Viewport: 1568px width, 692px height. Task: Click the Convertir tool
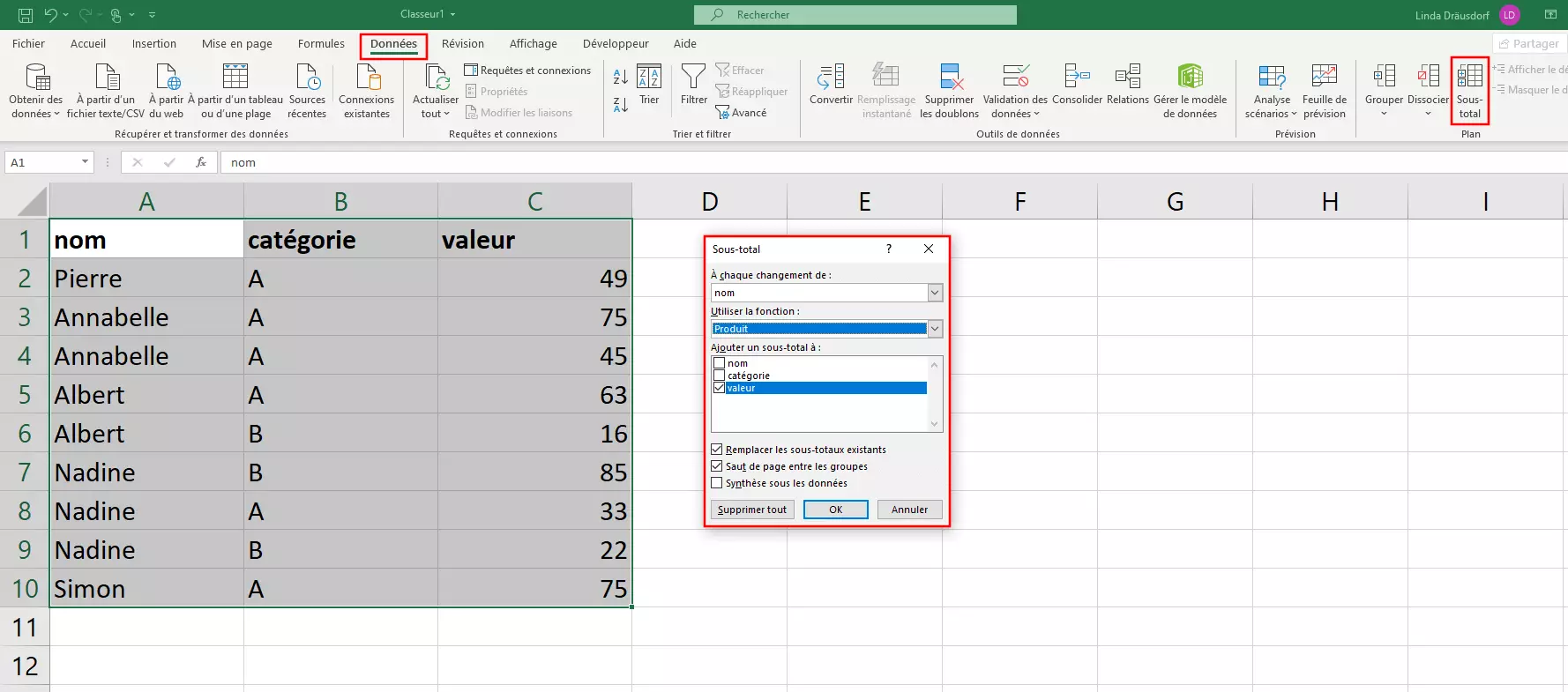831,85
